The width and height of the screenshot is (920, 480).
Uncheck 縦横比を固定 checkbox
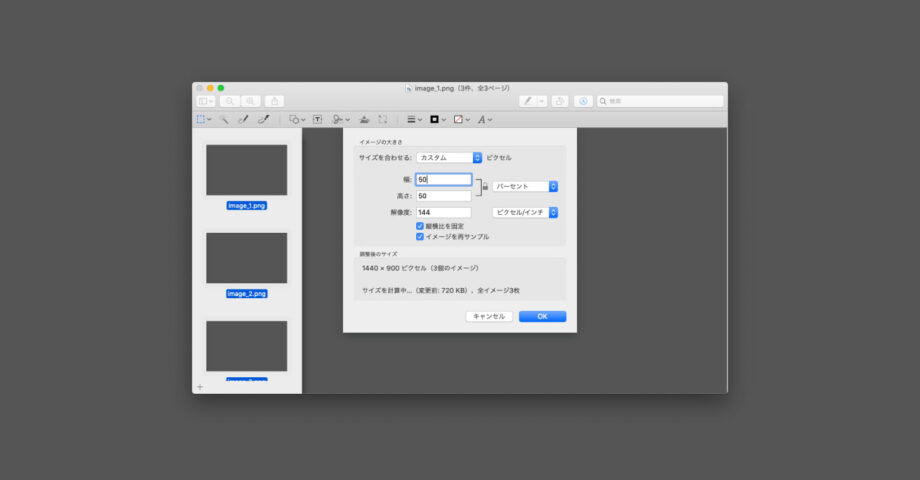(x=420, y=227)
